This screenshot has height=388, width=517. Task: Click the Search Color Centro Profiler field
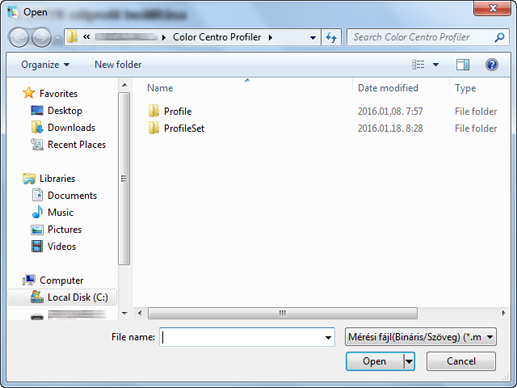point(428,37)
